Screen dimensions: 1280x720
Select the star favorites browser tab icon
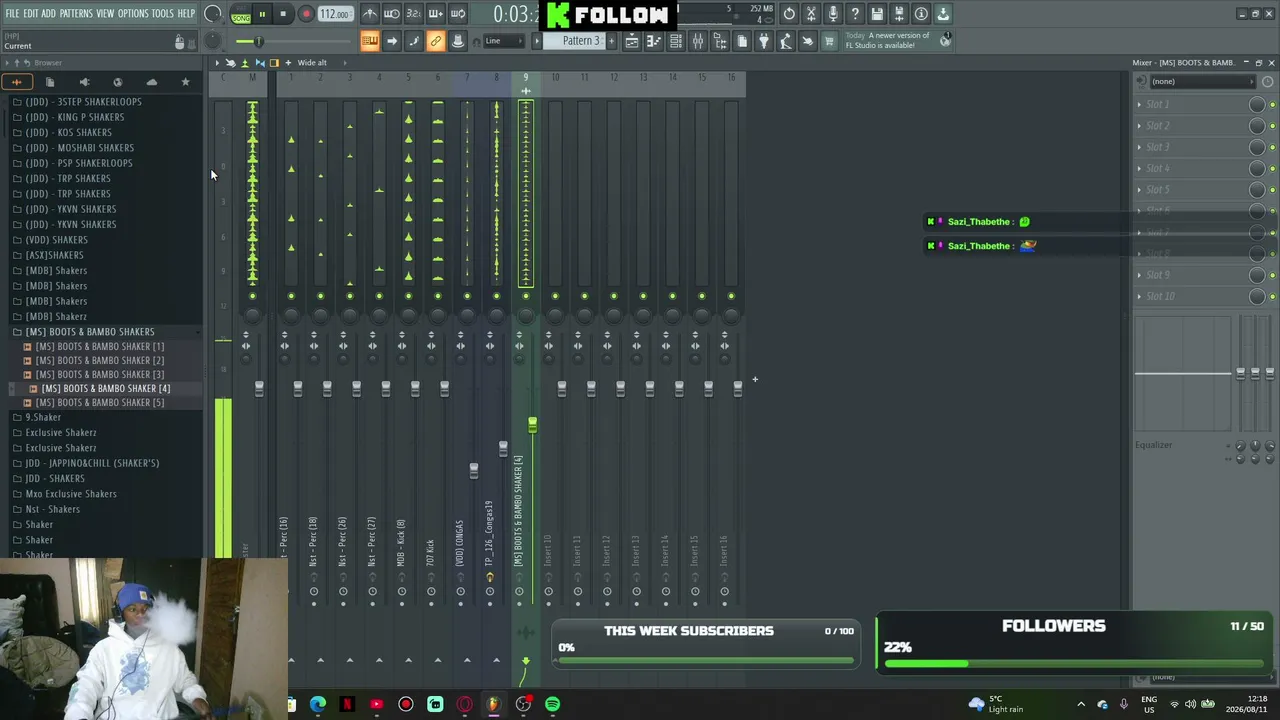[185, 82]
